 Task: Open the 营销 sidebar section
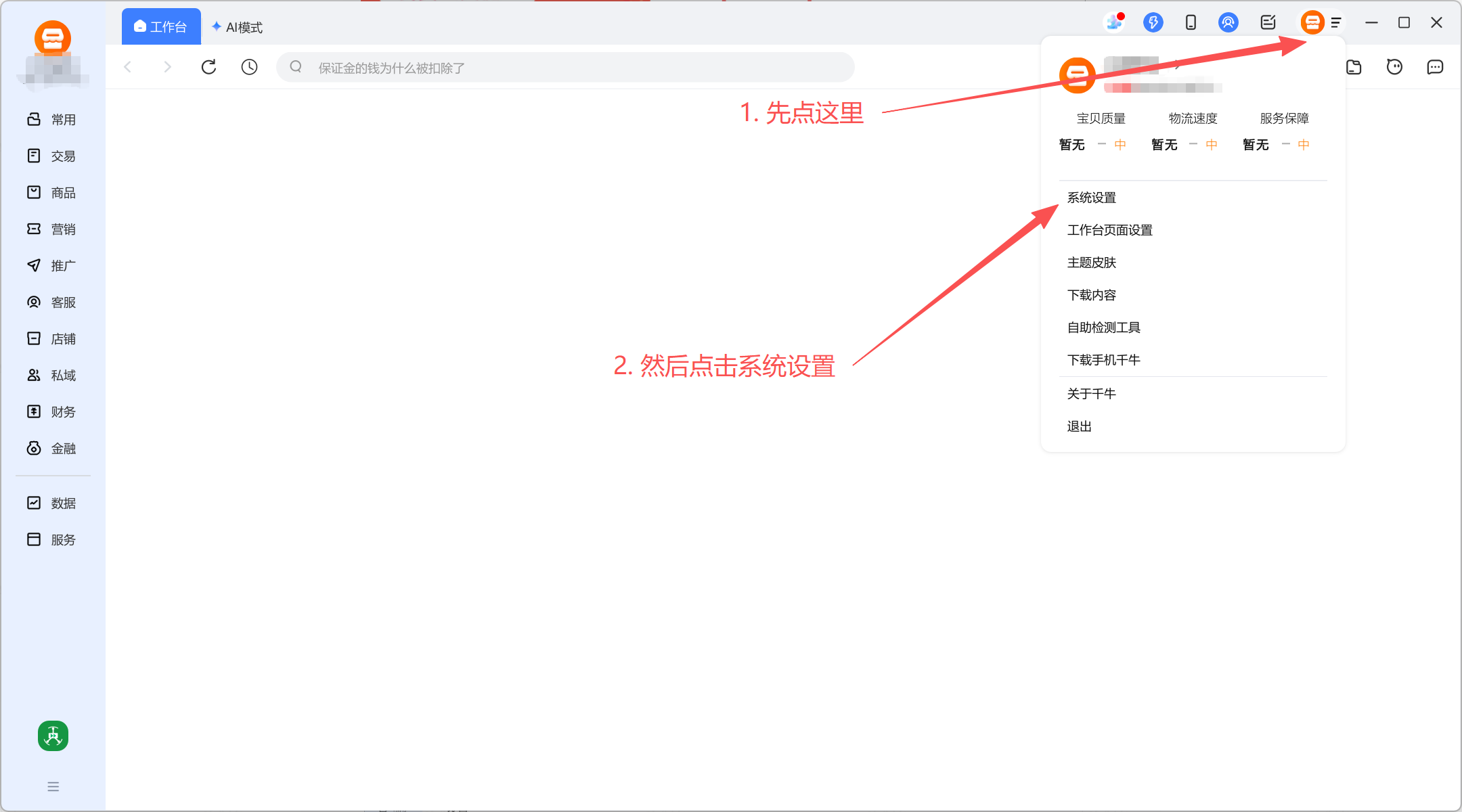click(52, 229)
